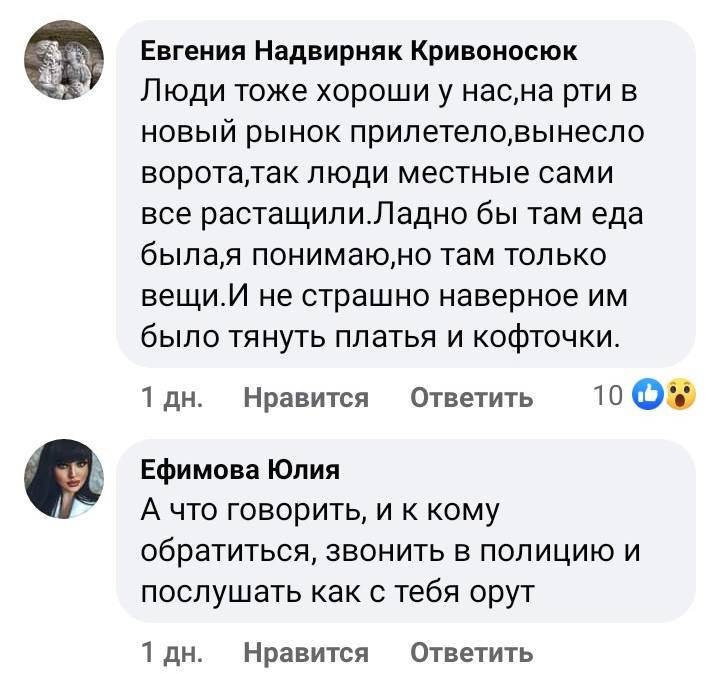Like Евгения's comment with Нравится
This screenshot has height=674, width=720.
[306, 399]
